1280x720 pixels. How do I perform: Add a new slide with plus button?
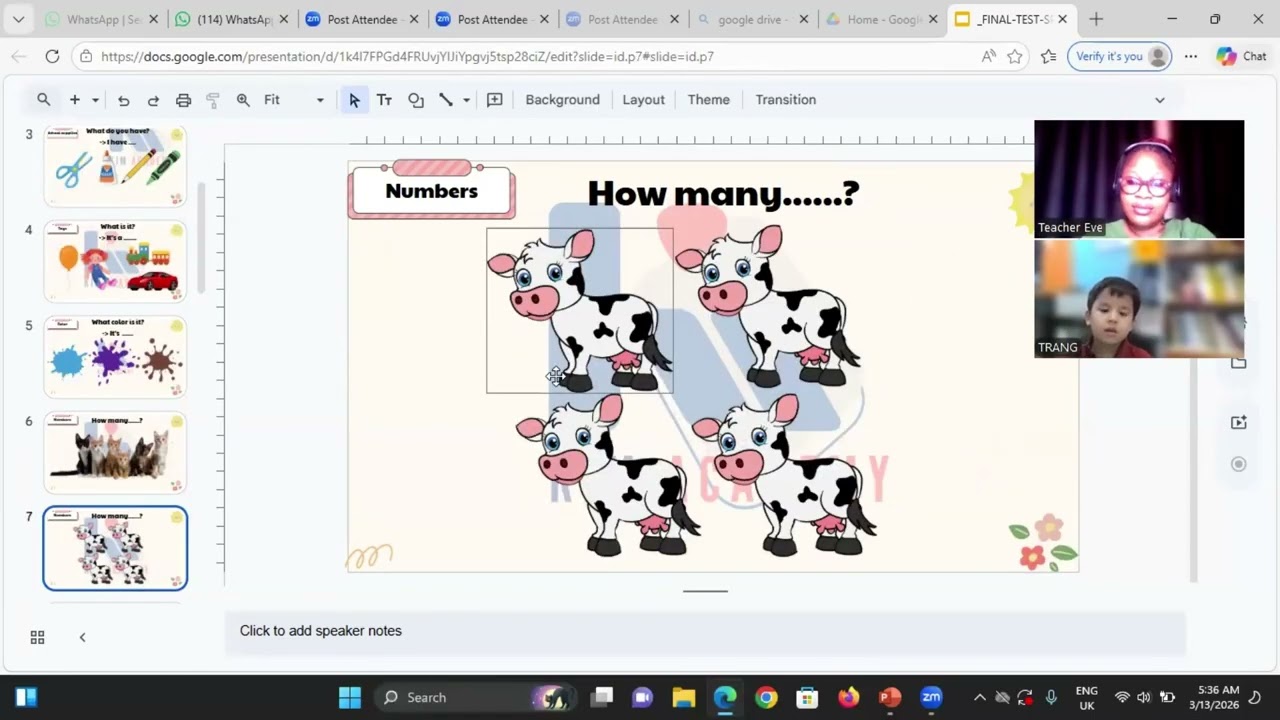click(74, 100)
